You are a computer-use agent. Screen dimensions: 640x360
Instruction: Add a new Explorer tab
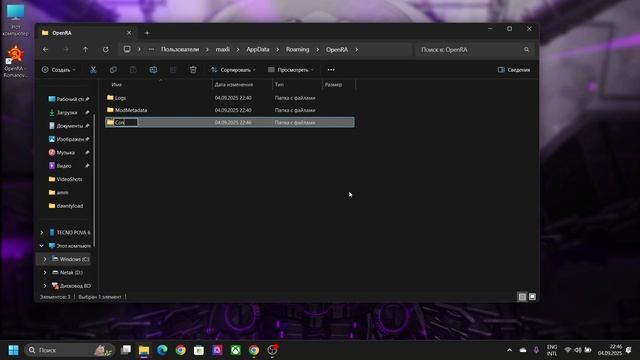pos(147,33)
